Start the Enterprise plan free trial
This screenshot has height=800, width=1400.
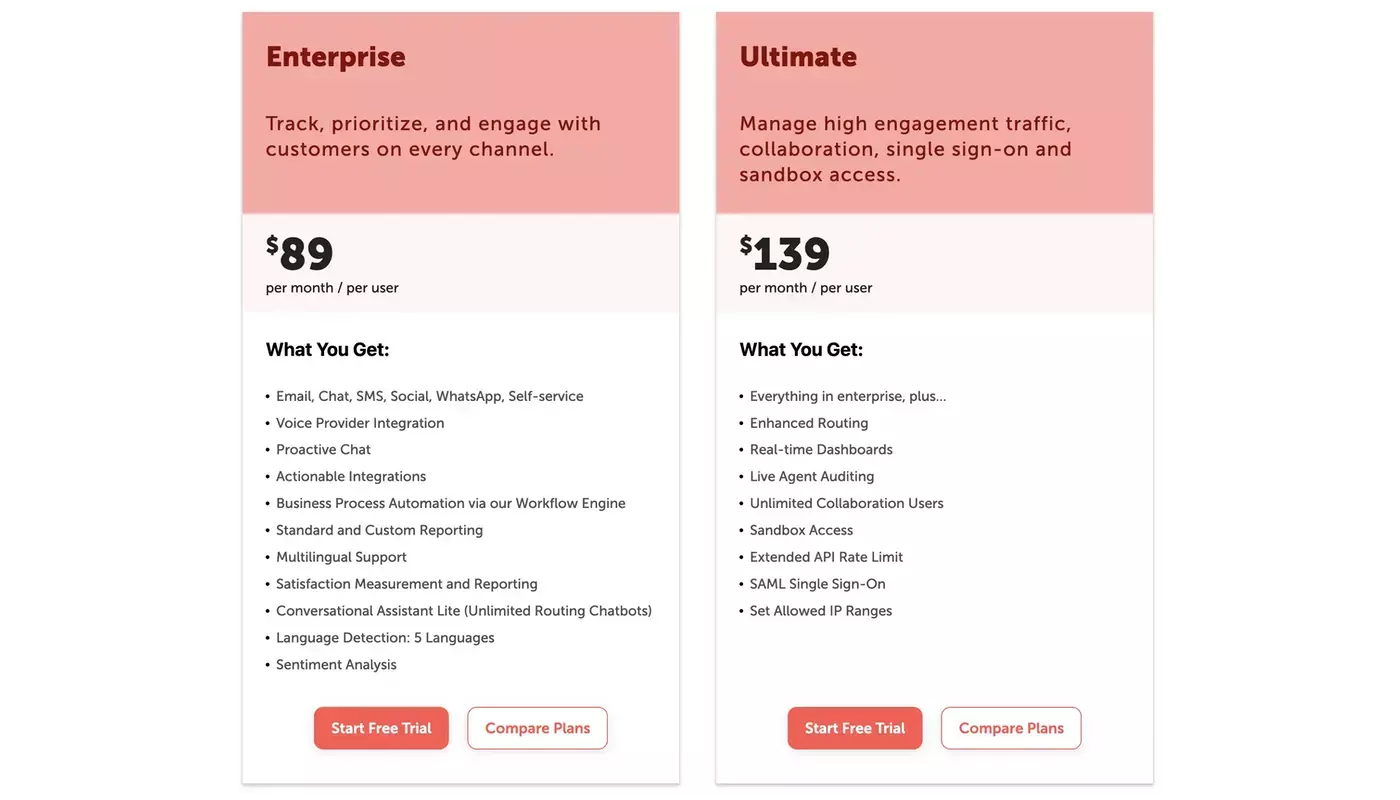coord(381,728)
